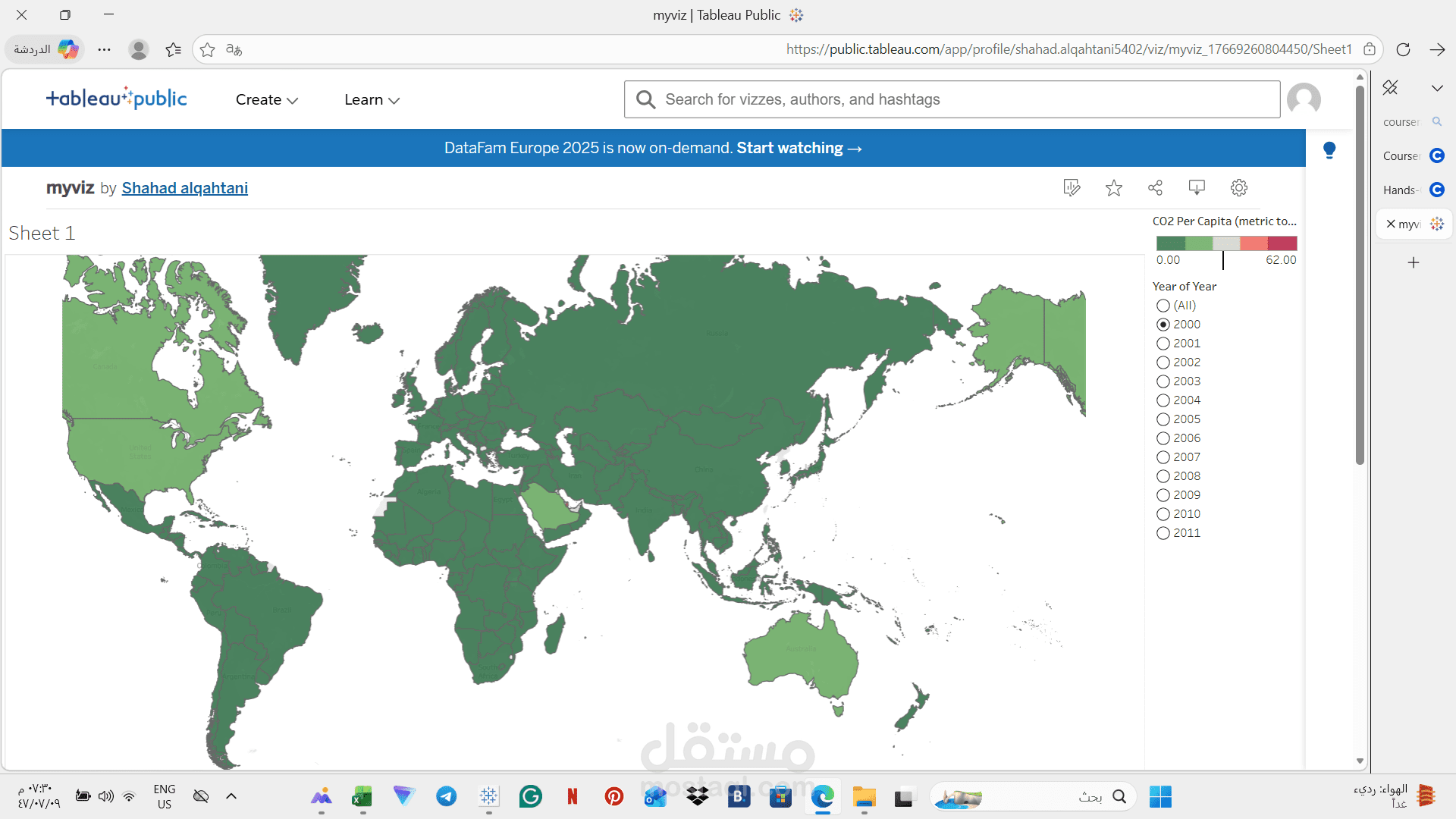
Task: Click the Sheet 1 title text
Action: coord(42,233)
